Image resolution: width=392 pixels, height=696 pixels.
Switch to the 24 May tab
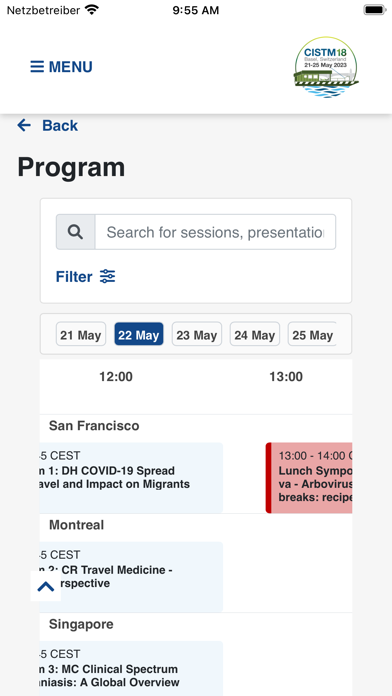(x=255, y=334)
